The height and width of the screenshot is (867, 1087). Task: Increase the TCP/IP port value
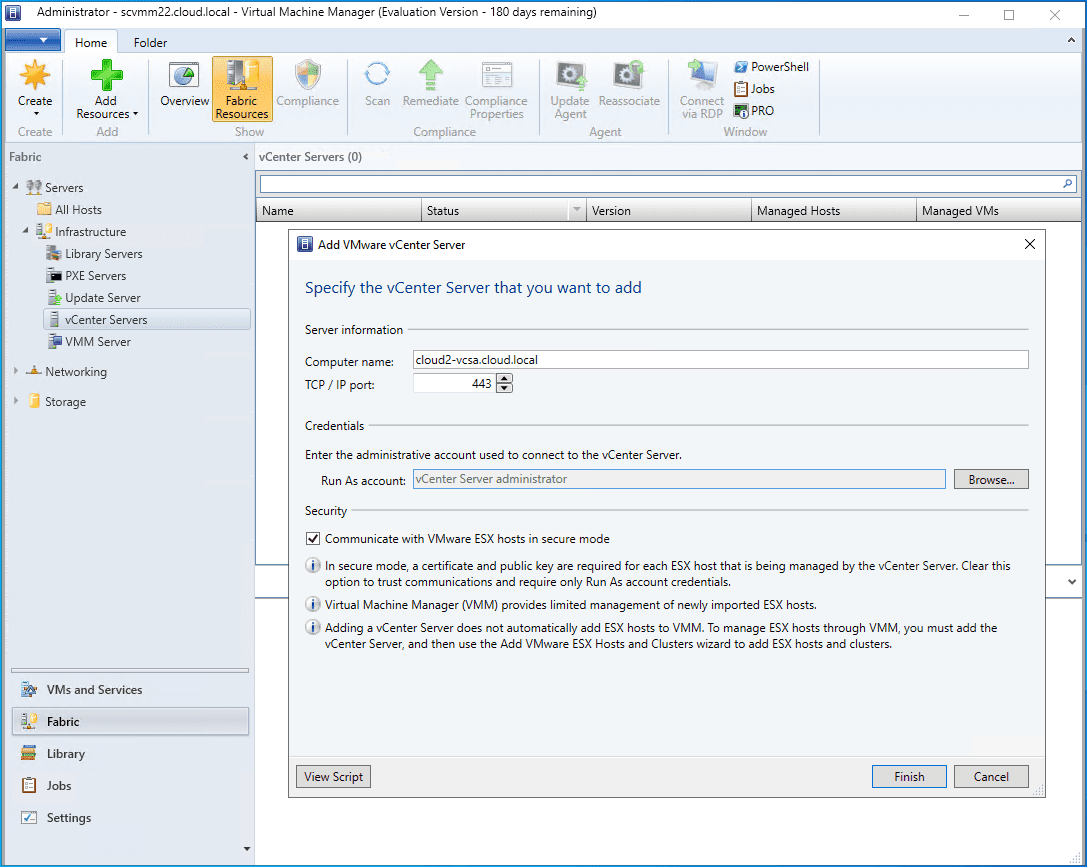coord(504,379)
